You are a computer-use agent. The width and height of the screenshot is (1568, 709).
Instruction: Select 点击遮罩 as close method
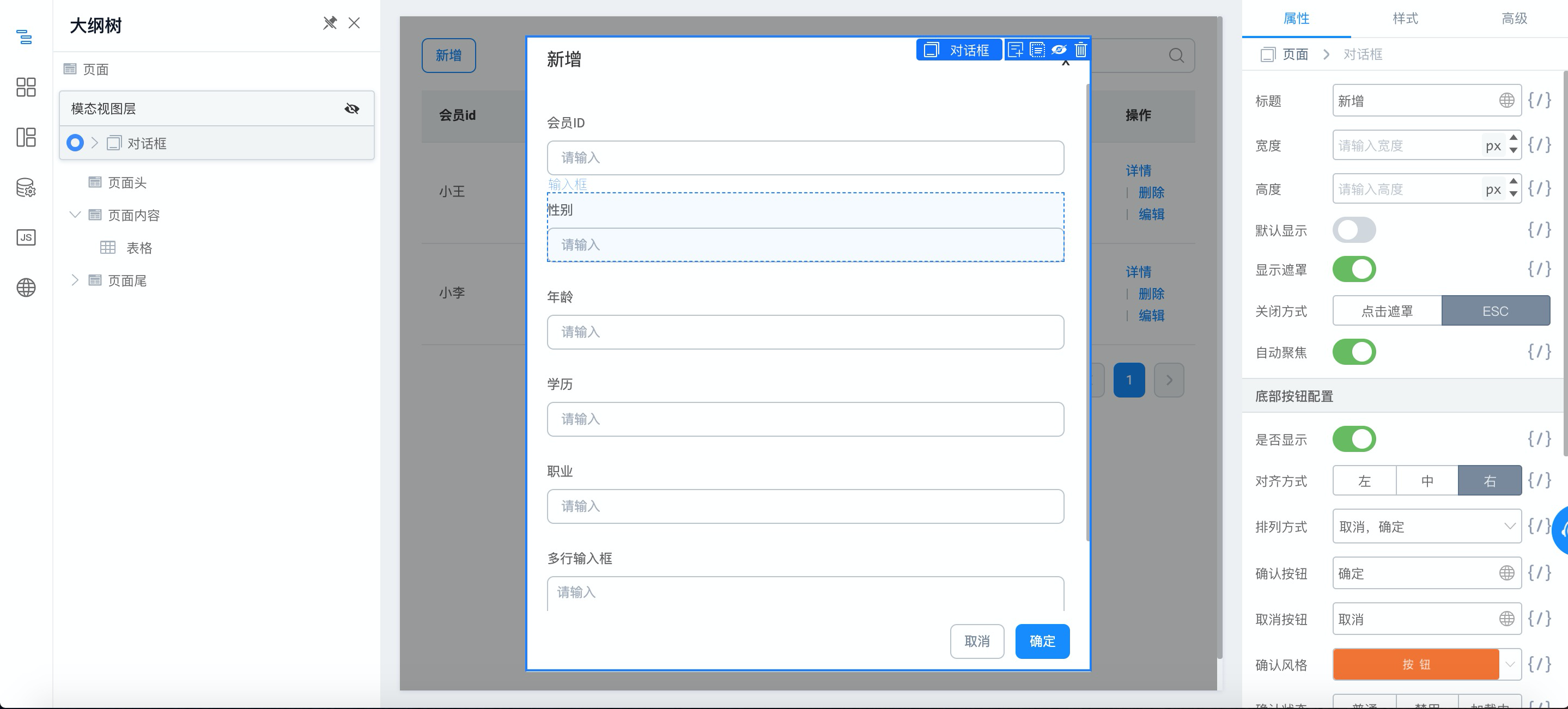point(1387,311)
